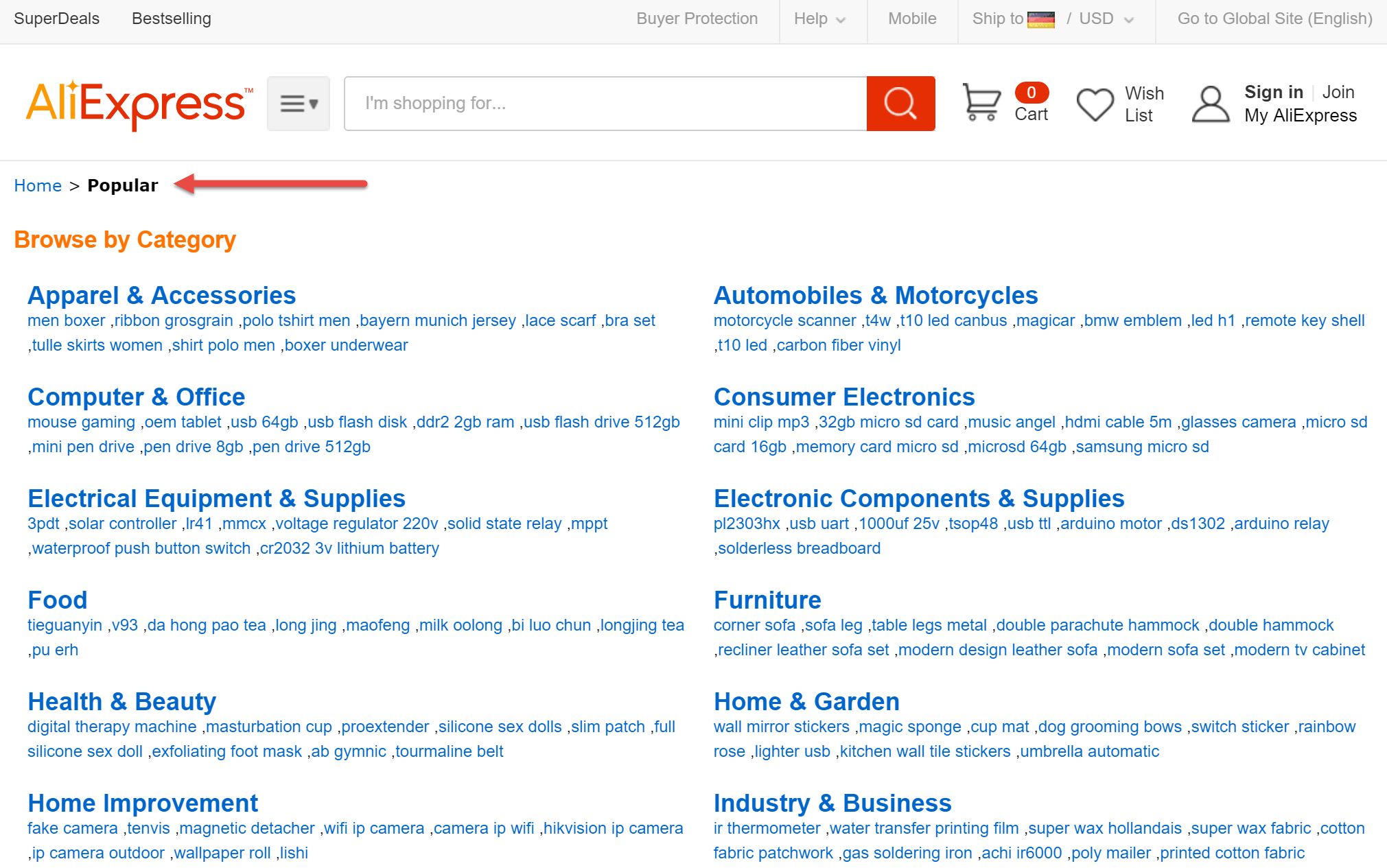This screenshot has height=868, width=1387.
Task: Open Home & Garden category
Action: tap(806, 701)
